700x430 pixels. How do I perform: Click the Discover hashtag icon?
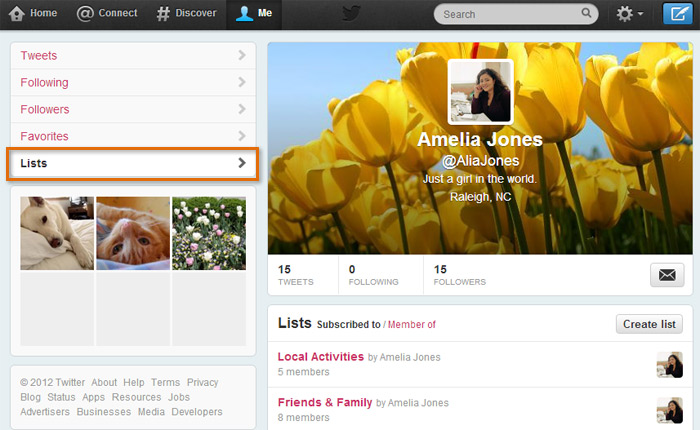coord(163,13)
